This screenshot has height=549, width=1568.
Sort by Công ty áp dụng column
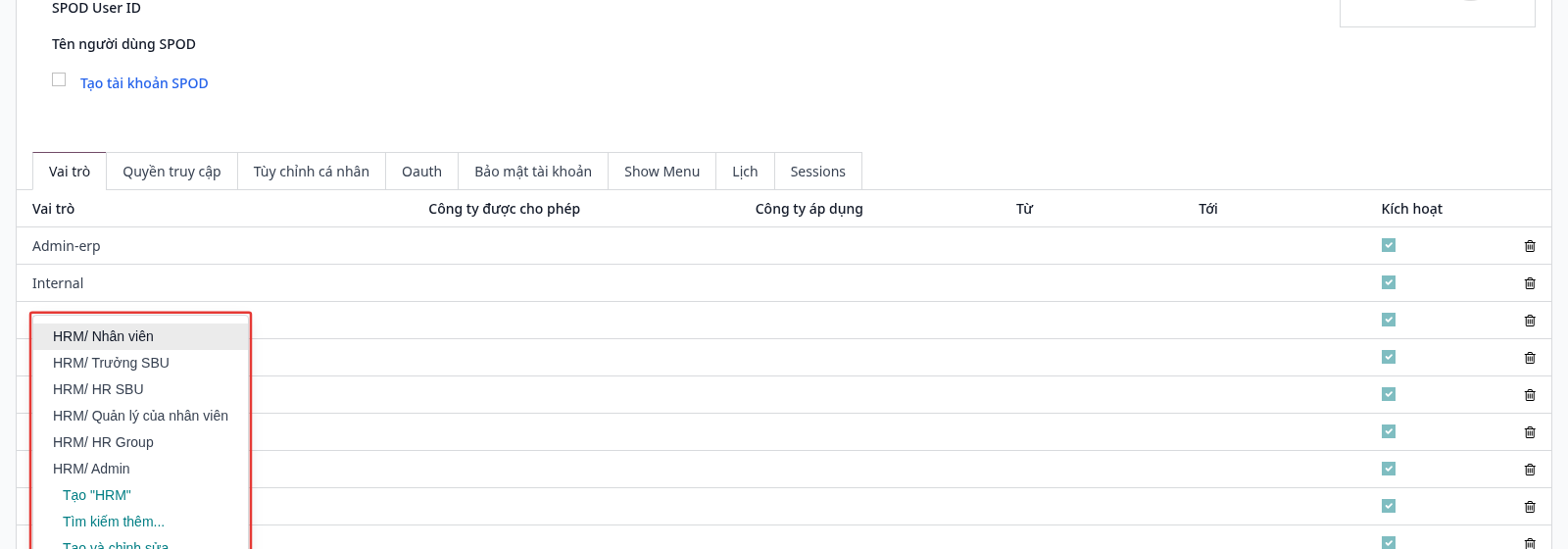point(809,209)
